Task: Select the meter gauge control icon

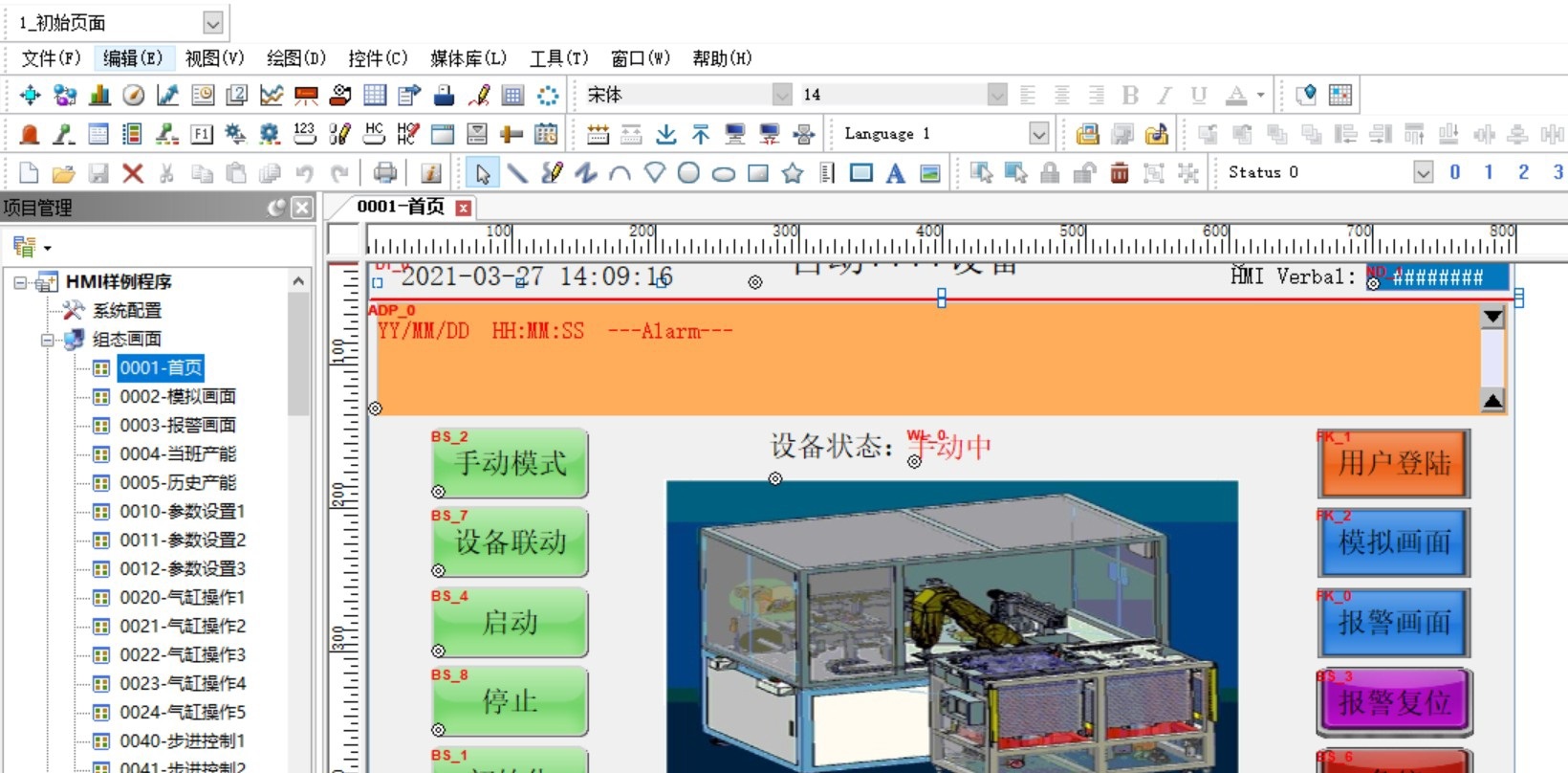Action: point(134,95)
